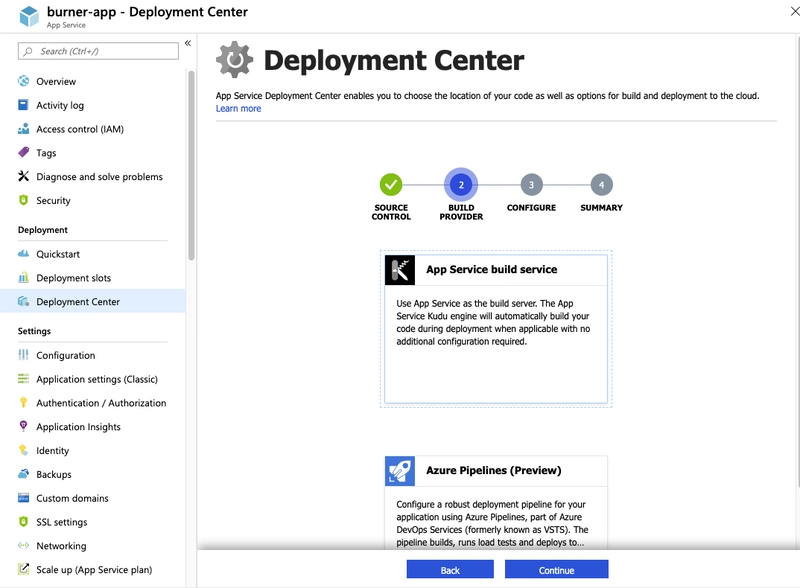Jump to completed Source Control step
This screenshot has width=800, height=588.
[x=391, y=185]
